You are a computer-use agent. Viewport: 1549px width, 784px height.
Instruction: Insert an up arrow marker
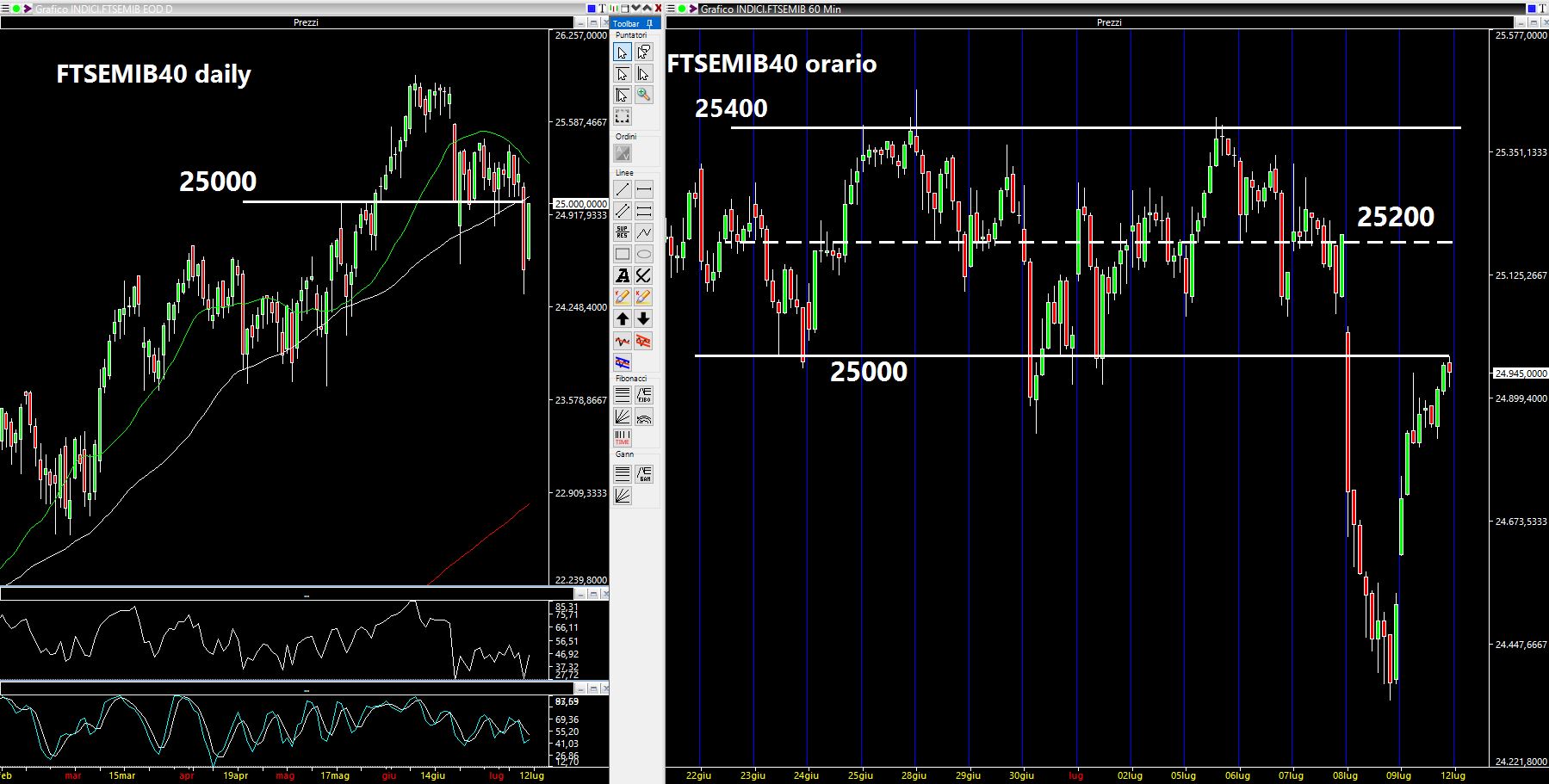pos(623,318)
